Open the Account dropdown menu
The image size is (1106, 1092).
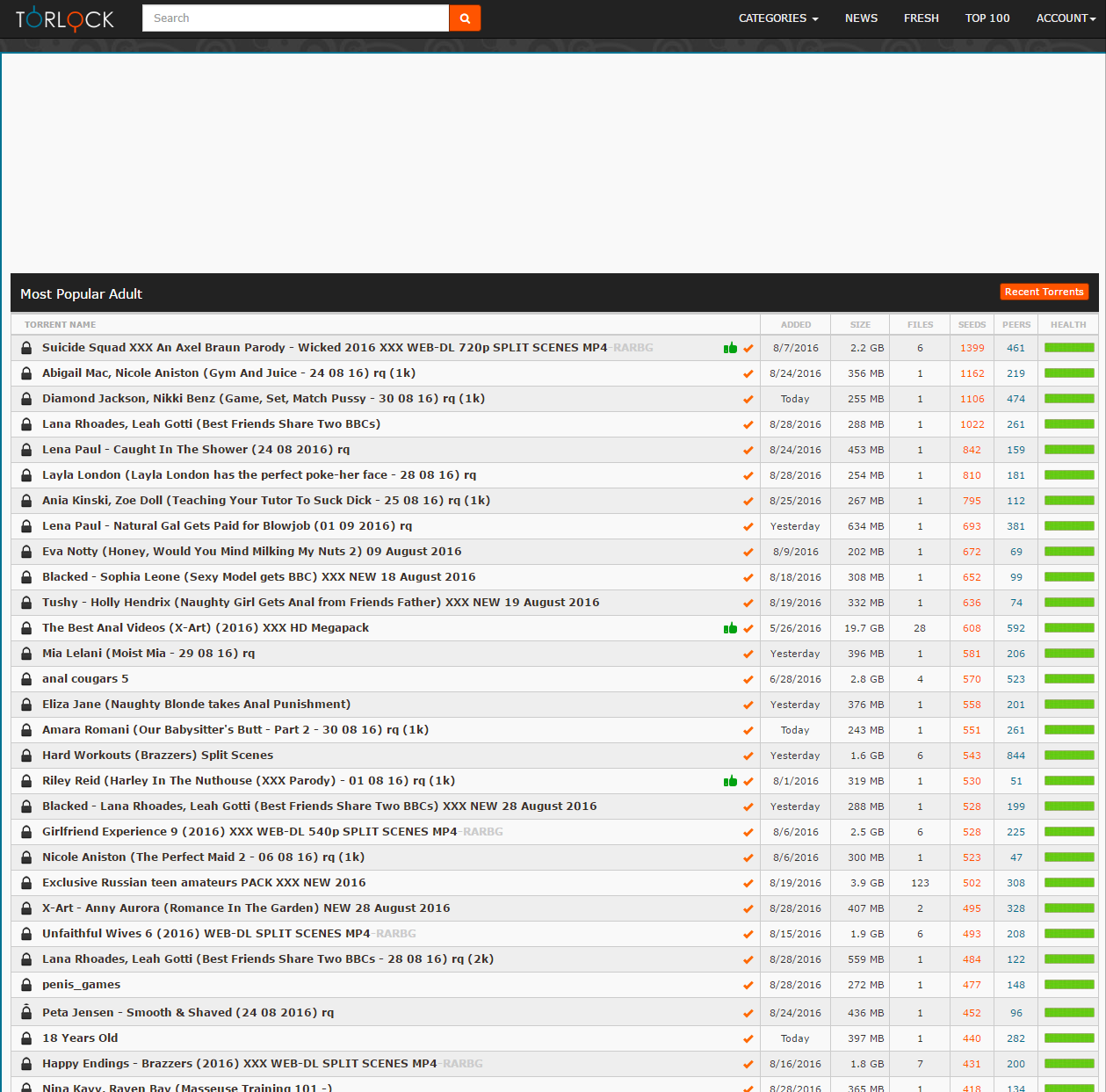click(1065, 18)
